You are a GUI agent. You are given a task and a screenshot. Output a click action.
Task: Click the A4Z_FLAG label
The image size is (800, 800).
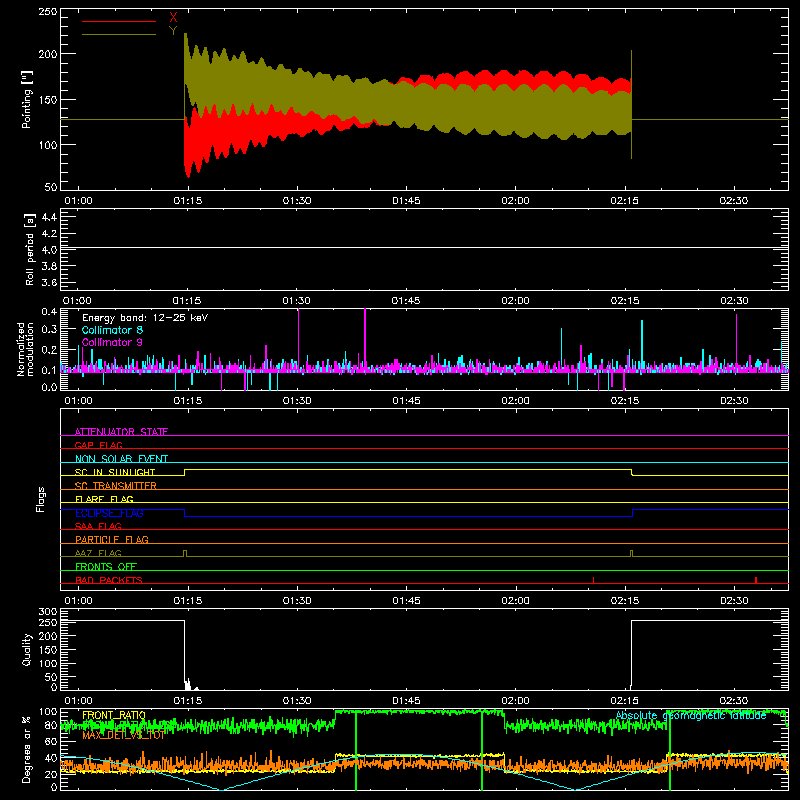click(98, 553)
